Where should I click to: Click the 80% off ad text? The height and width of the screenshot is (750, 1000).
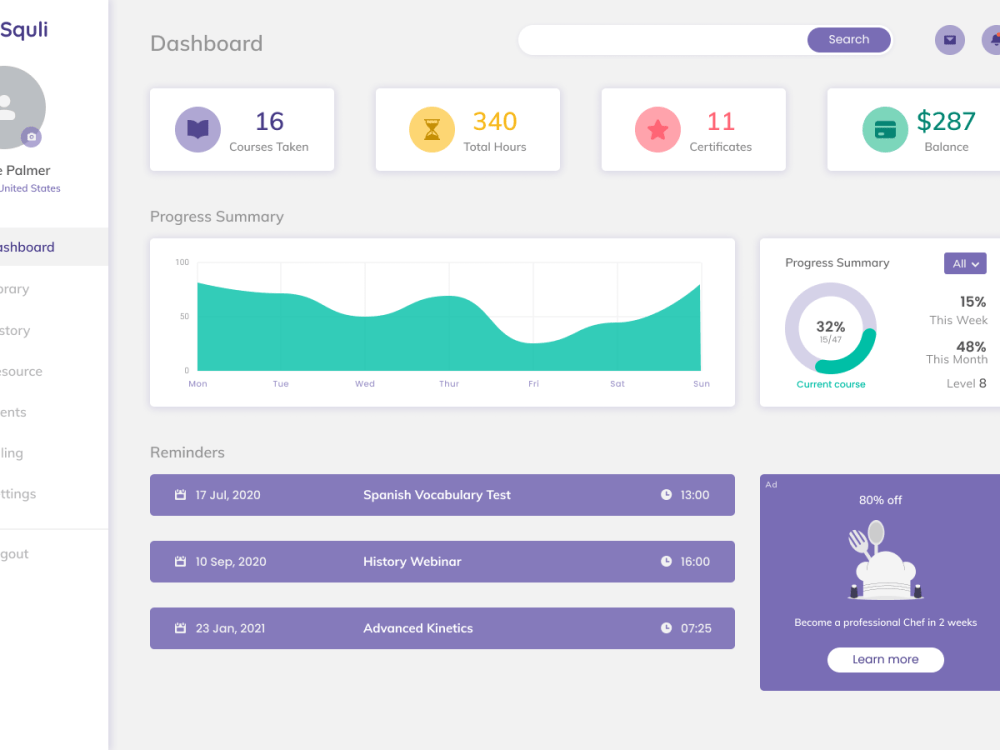(x=880, y=500)
